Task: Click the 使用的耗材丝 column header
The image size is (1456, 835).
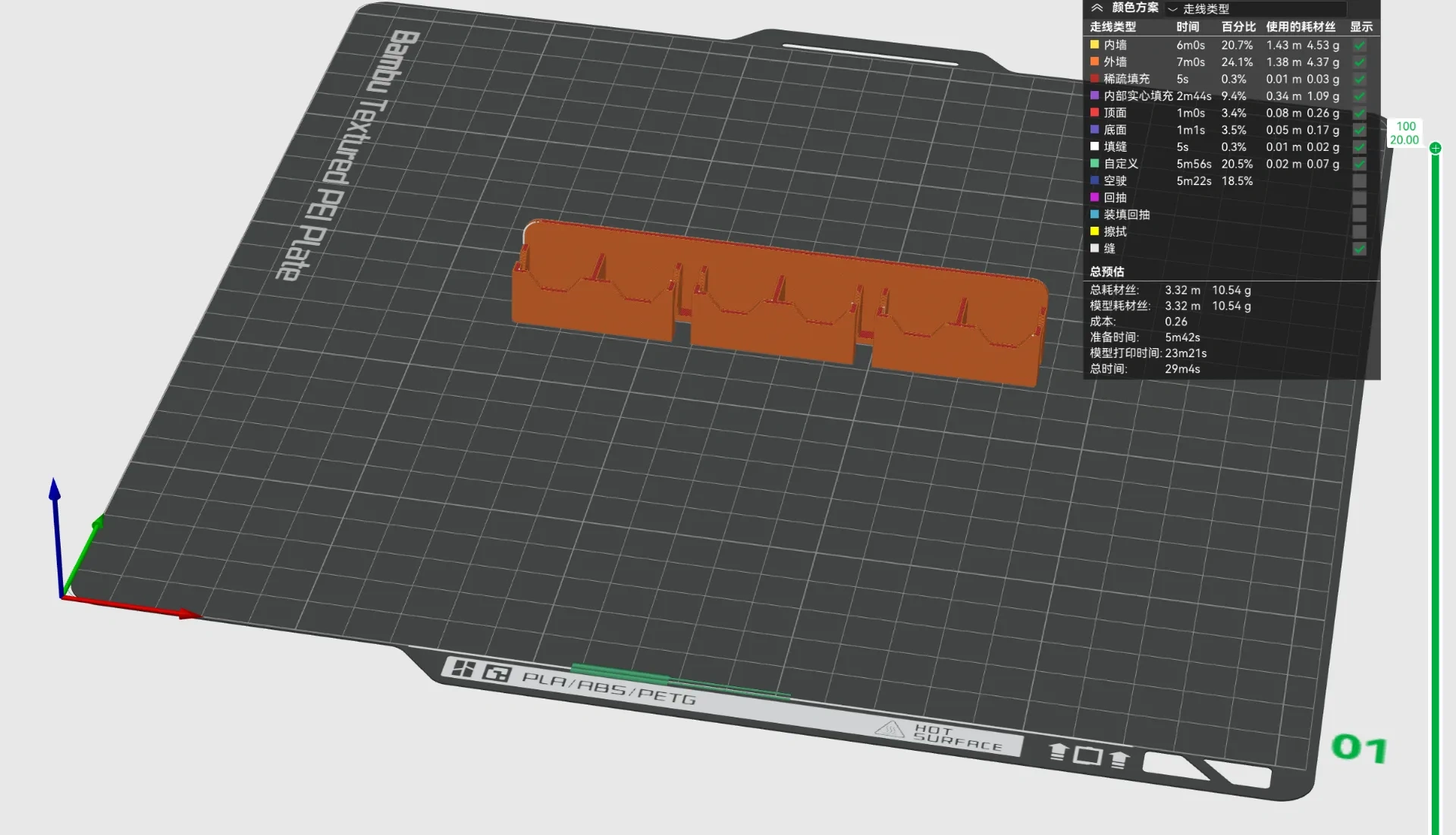Action: coord(1301,27)
